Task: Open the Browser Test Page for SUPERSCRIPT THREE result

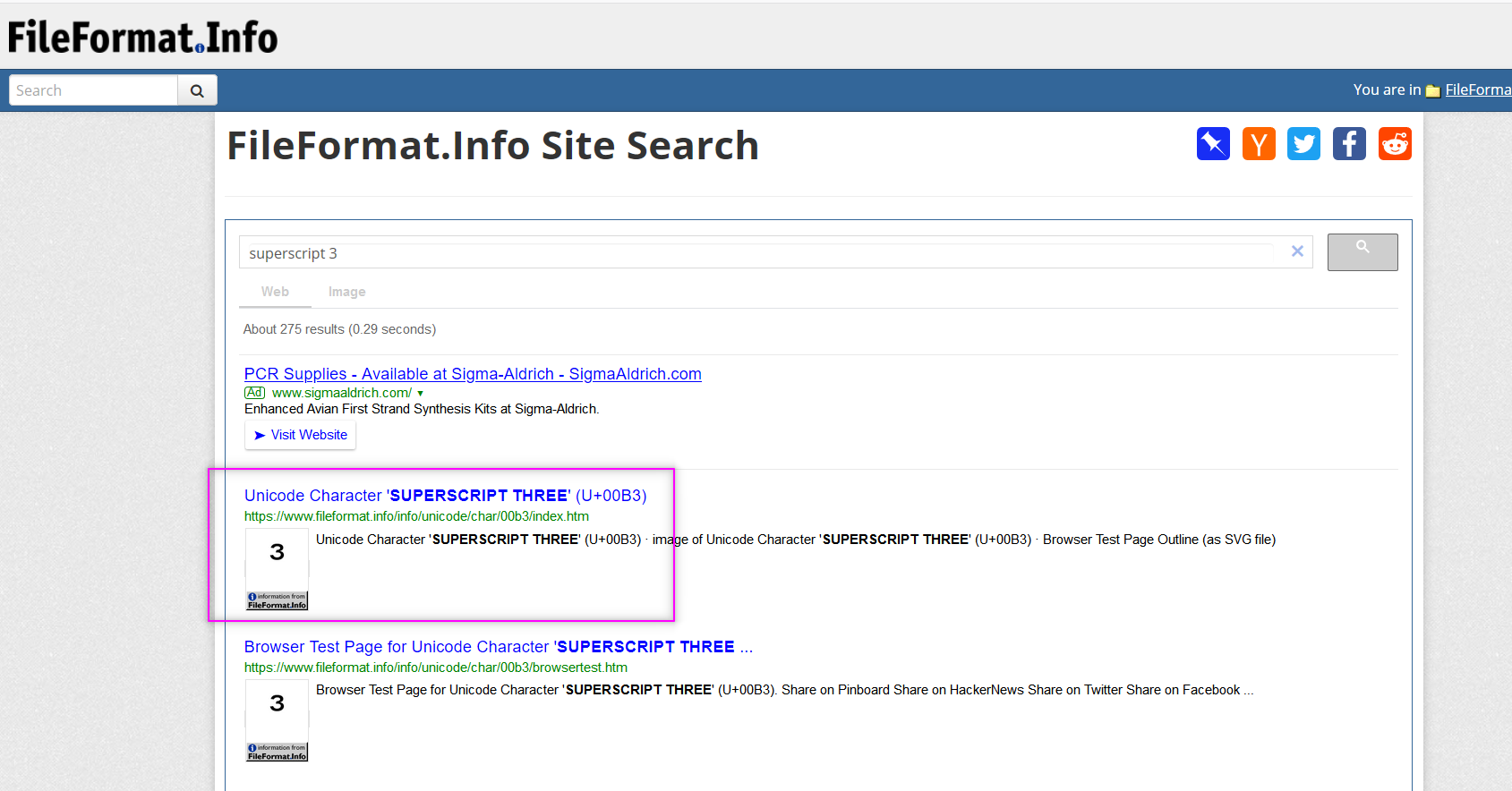Action: (x=499, y=647)
